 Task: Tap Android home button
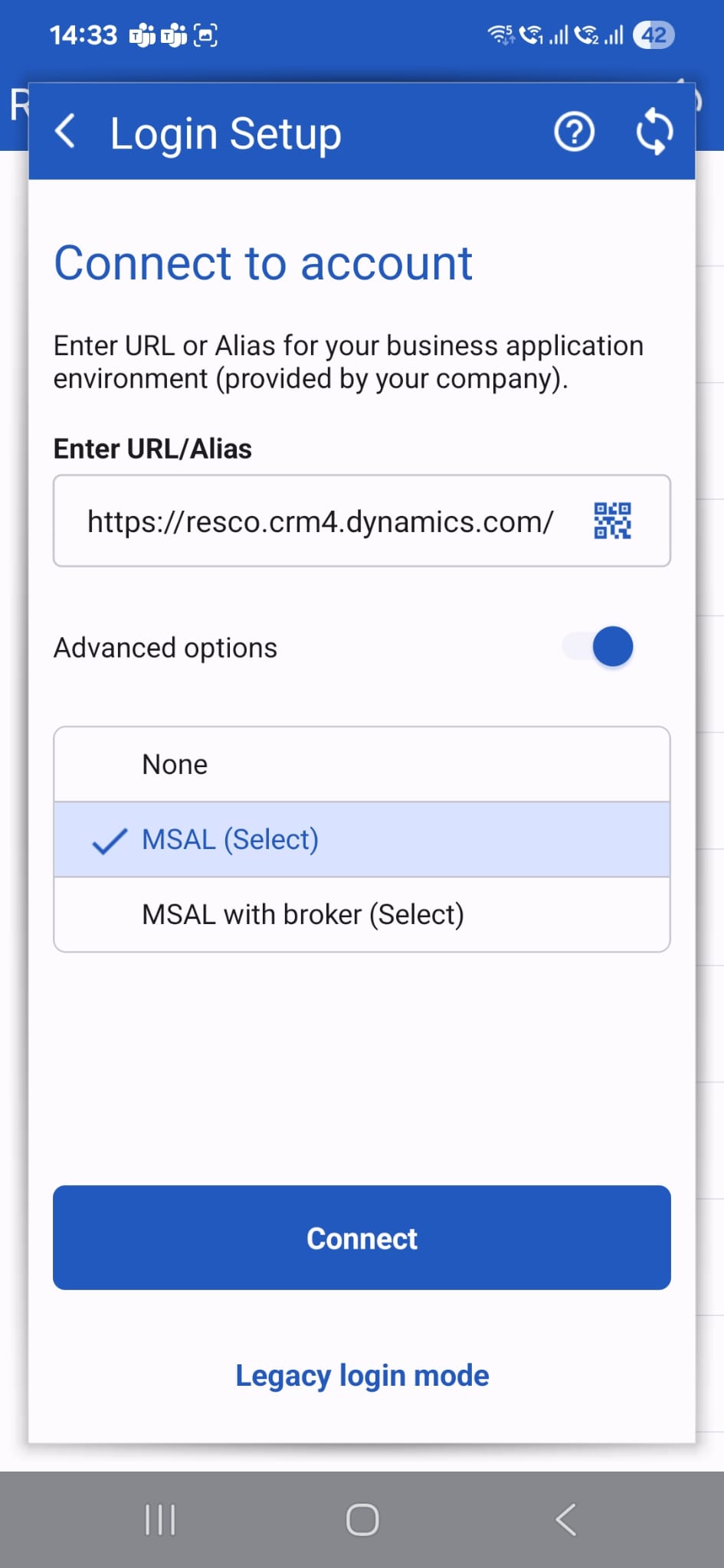coord(362,1520)
